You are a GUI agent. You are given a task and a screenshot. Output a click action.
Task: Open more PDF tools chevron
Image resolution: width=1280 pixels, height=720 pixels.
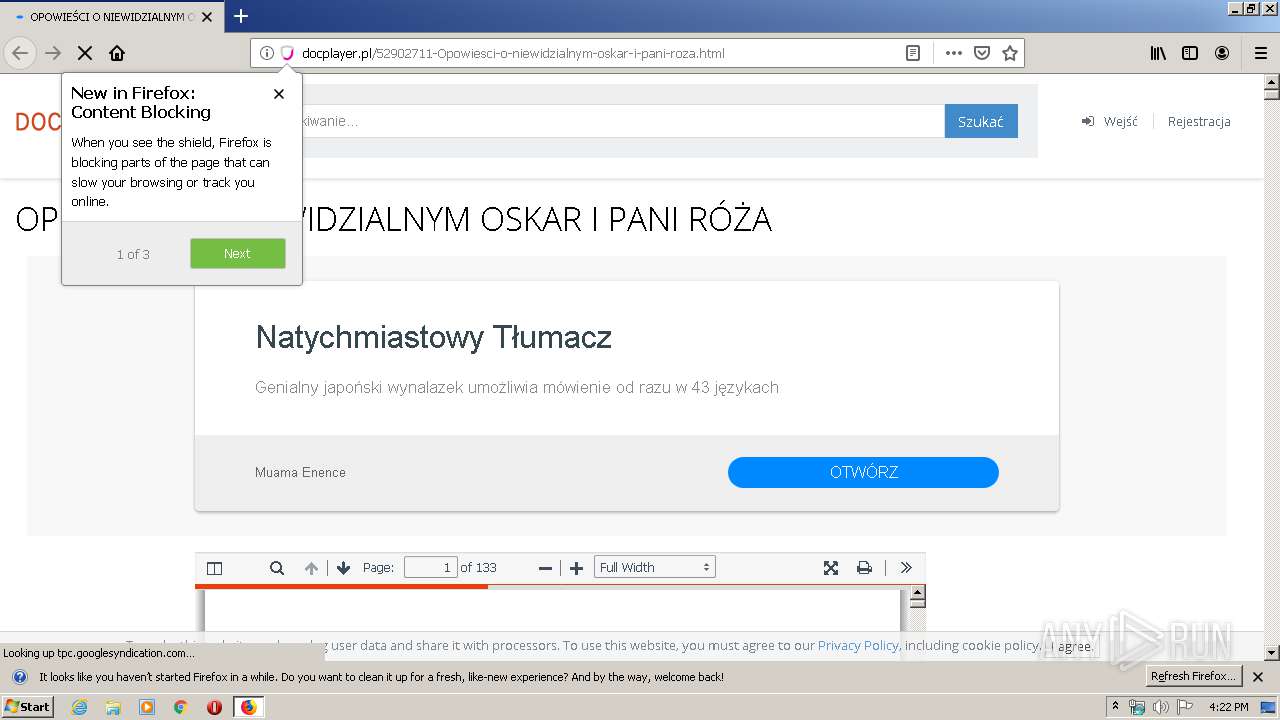[906, 568]
